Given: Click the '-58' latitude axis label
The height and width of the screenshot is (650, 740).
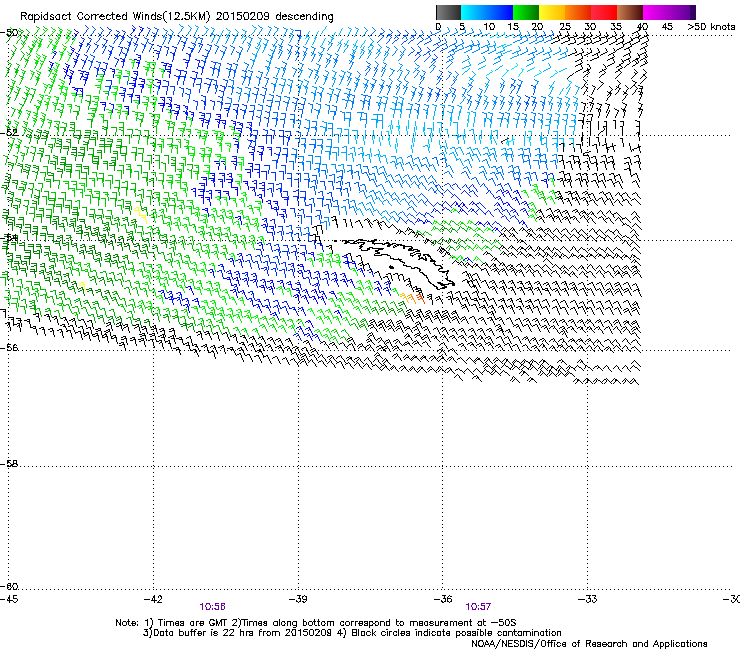Looking at the screenshot, I should [x=9, y=464].
